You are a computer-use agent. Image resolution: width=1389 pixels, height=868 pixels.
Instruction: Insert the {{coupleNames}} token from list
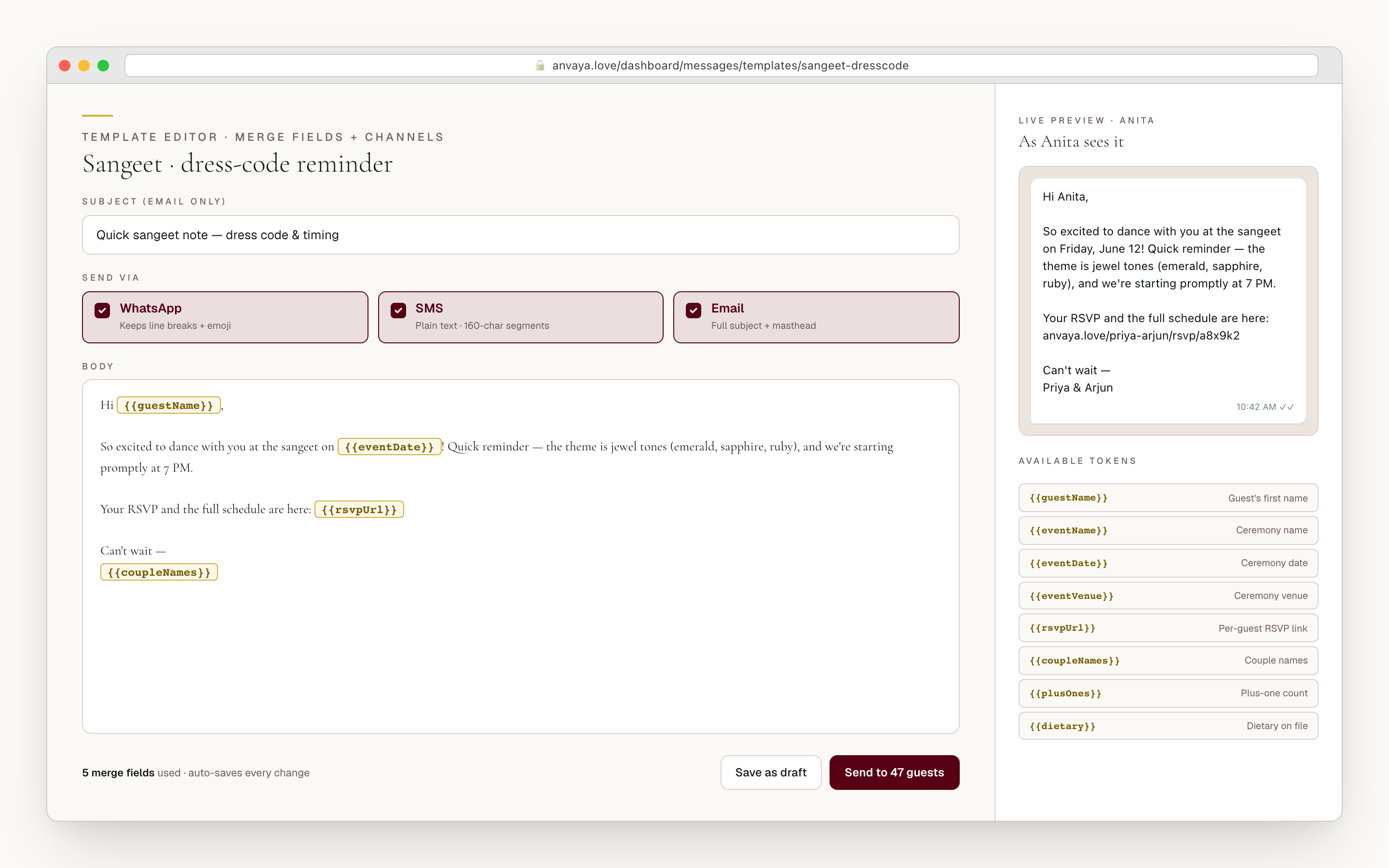pyautogui.click(x=1168, y=661)
